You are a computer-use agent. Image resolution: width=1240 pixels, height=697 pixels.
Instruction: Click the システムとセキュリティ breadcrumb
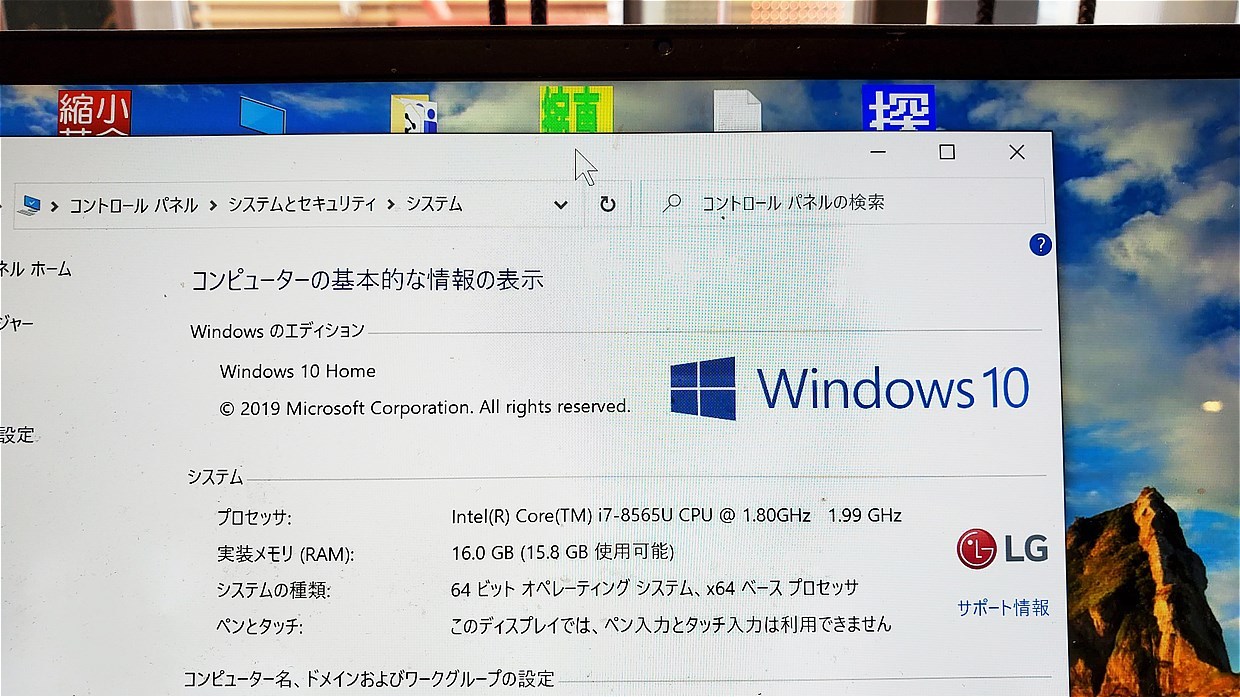click(302, 204)
